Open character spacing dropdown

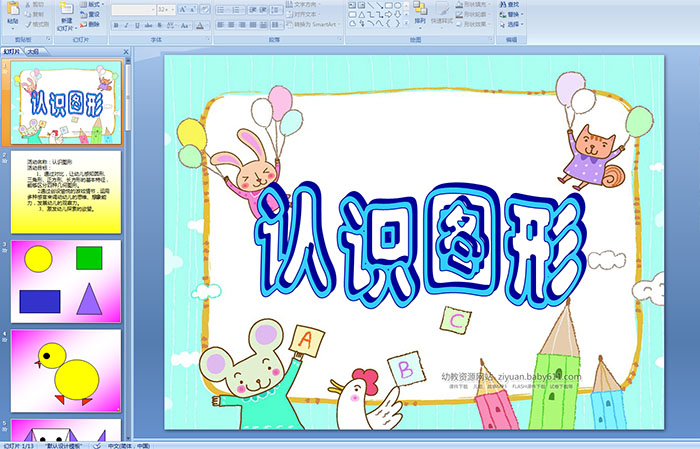[171, 25]
